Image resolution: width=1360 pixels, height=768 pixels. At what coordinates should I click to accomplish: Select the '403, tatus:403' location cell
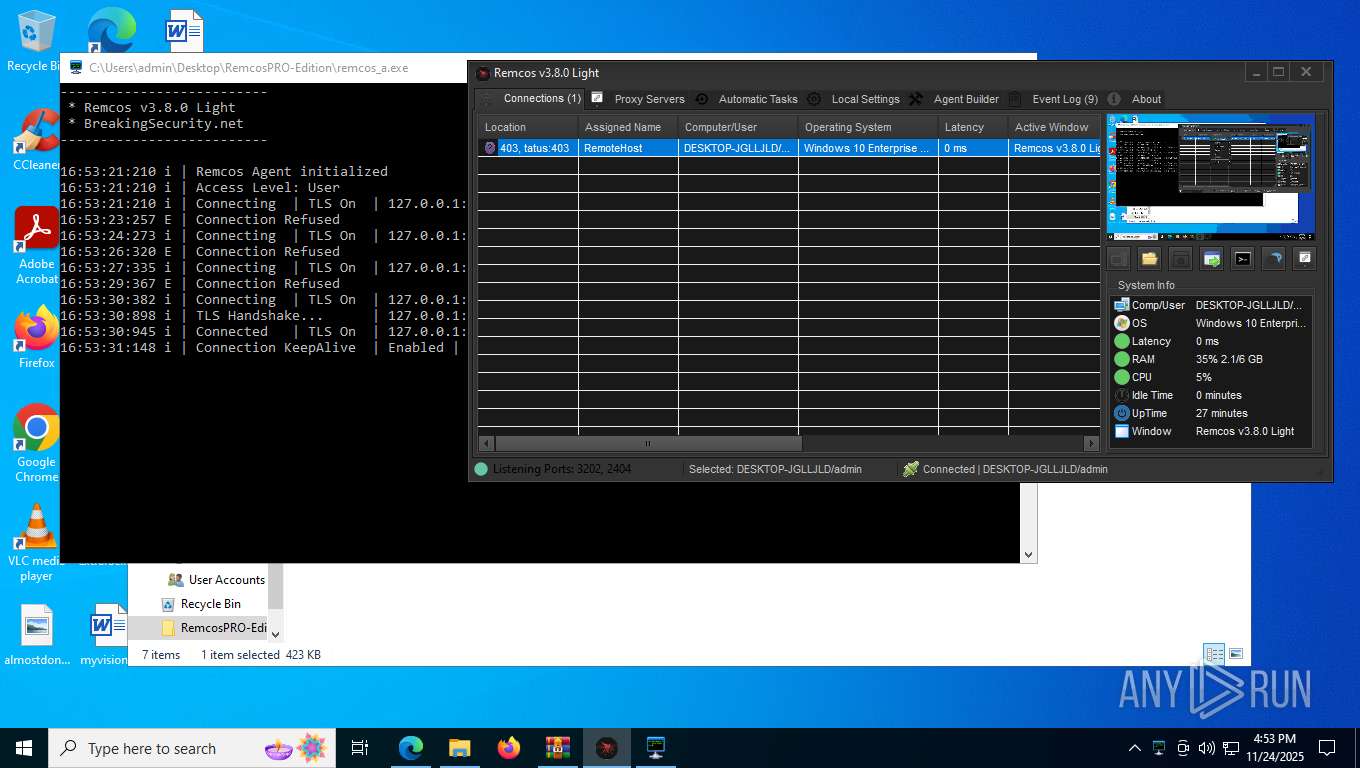pos(528,148)
